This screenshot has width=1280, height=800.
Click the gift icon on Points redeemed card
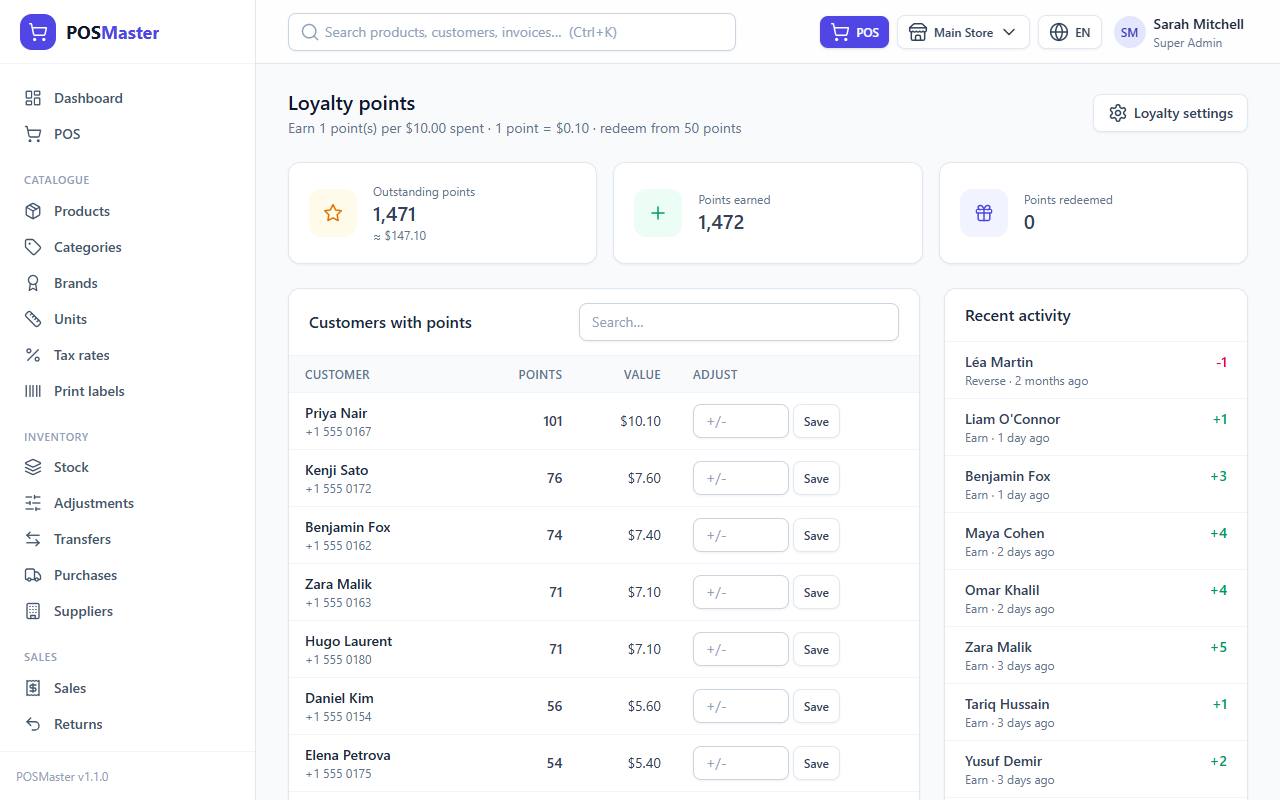984,213
